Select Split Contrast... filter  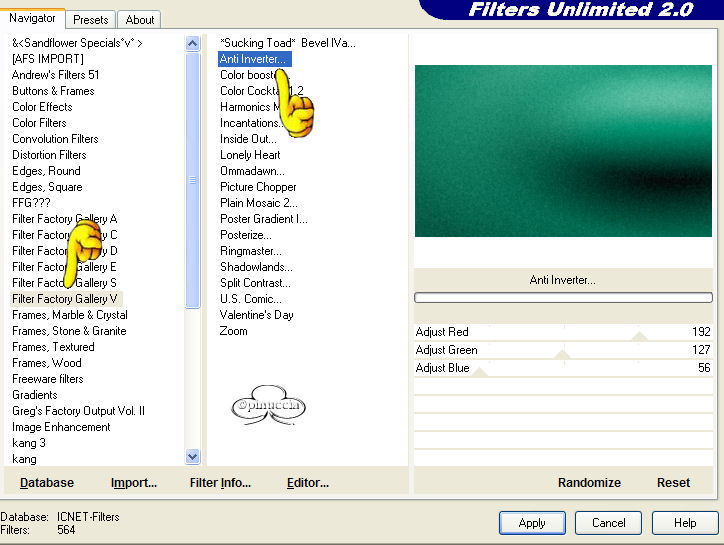point(255,283)
